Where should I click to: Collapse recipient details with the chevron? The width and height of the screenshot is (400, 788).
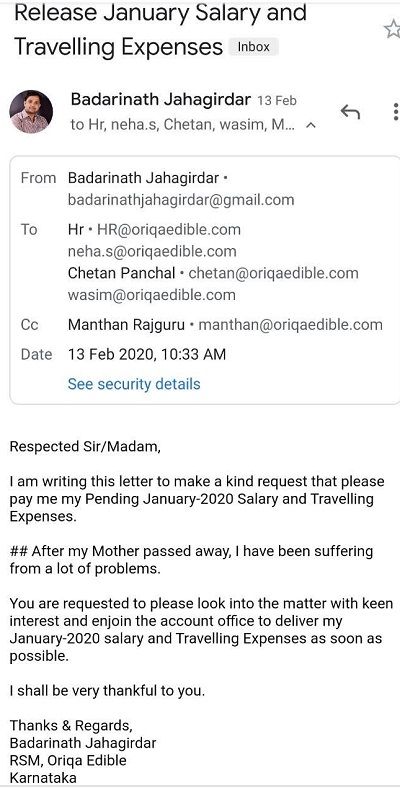point(311,125)
